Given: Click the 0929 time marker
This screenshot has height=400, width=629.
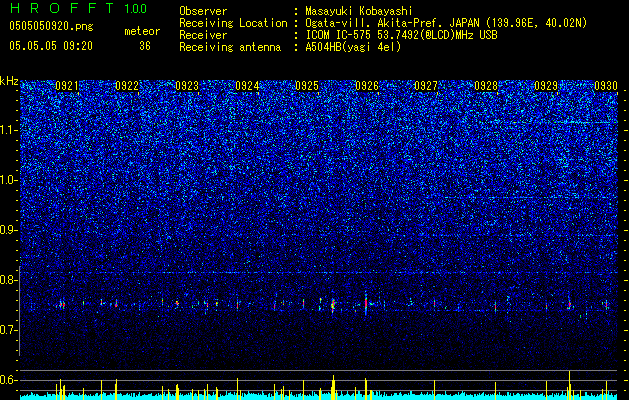Looking at the screenshot, I should click(546, 86).
